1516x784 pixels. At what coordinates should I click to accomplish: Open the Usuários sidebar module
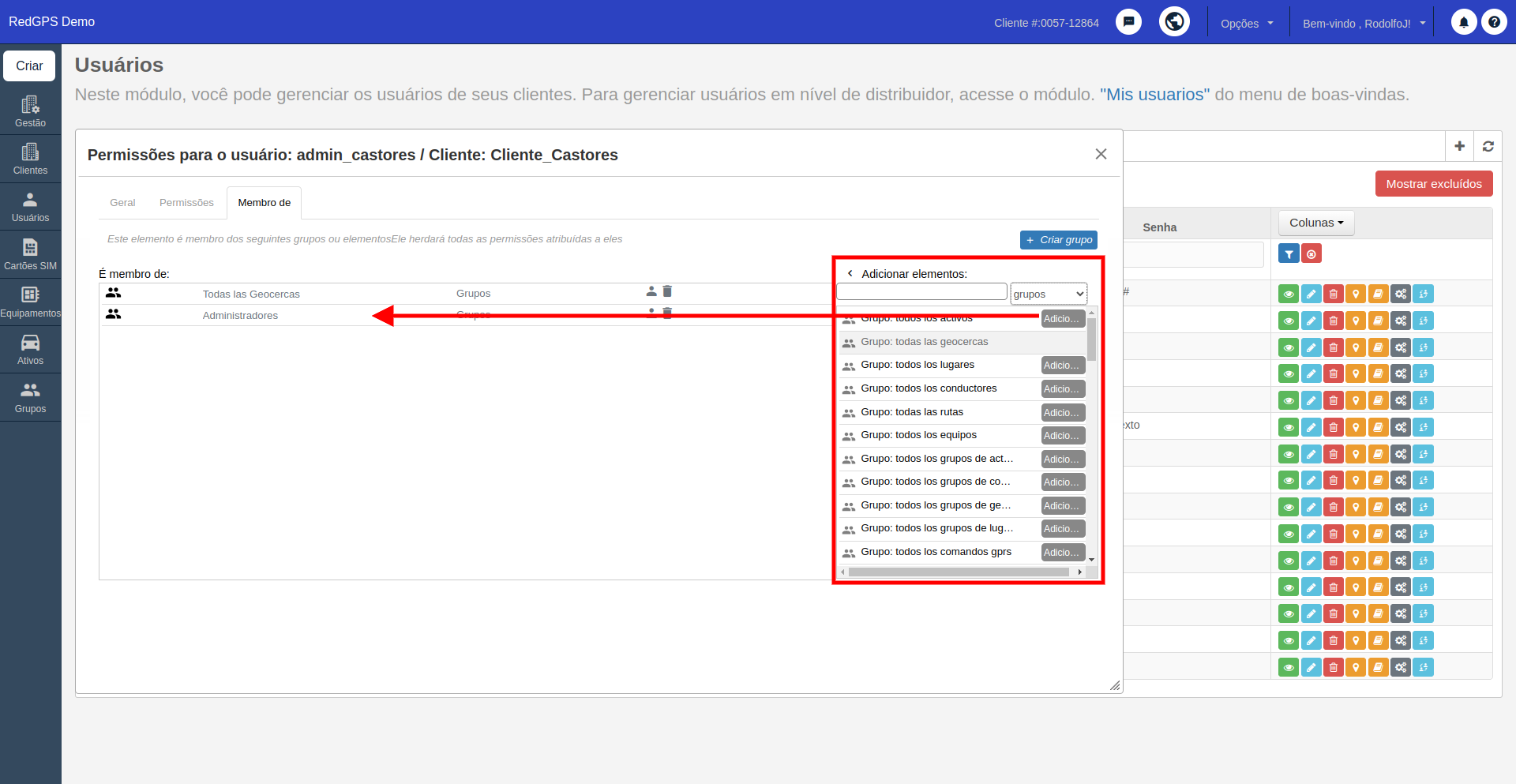pos(30,207)
